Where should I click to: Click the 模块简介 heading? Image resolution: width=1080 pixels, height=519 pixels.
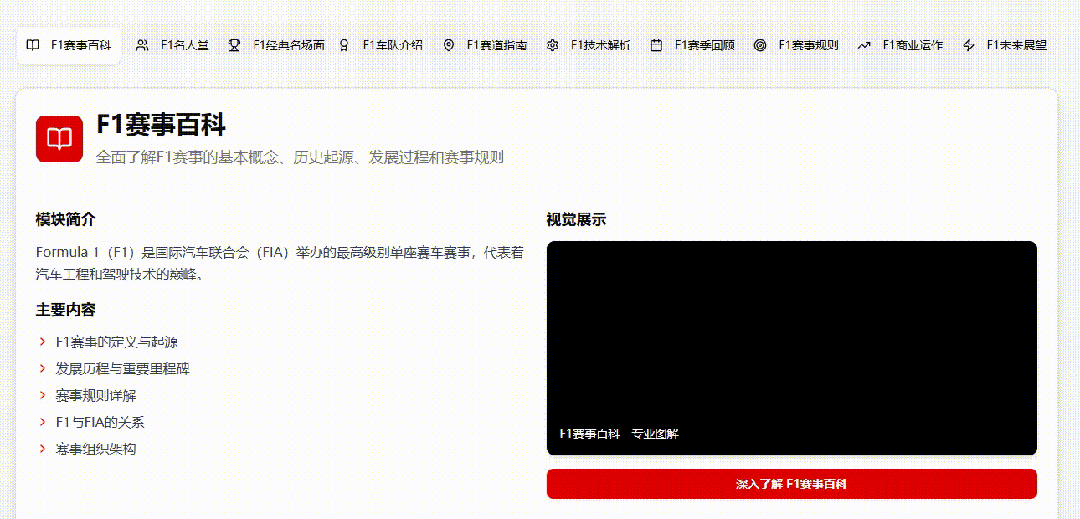coord(65,220)
